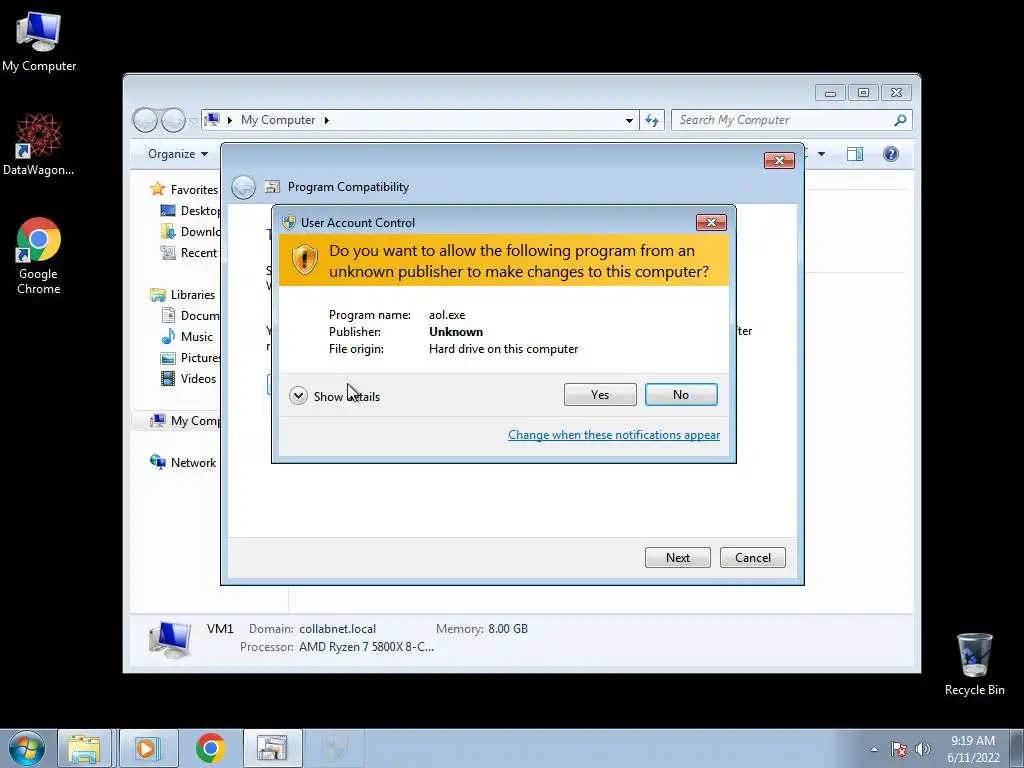Toggle the preview pane icon in Explorer
Viewport: 1024px width, 768px height.
854,154
